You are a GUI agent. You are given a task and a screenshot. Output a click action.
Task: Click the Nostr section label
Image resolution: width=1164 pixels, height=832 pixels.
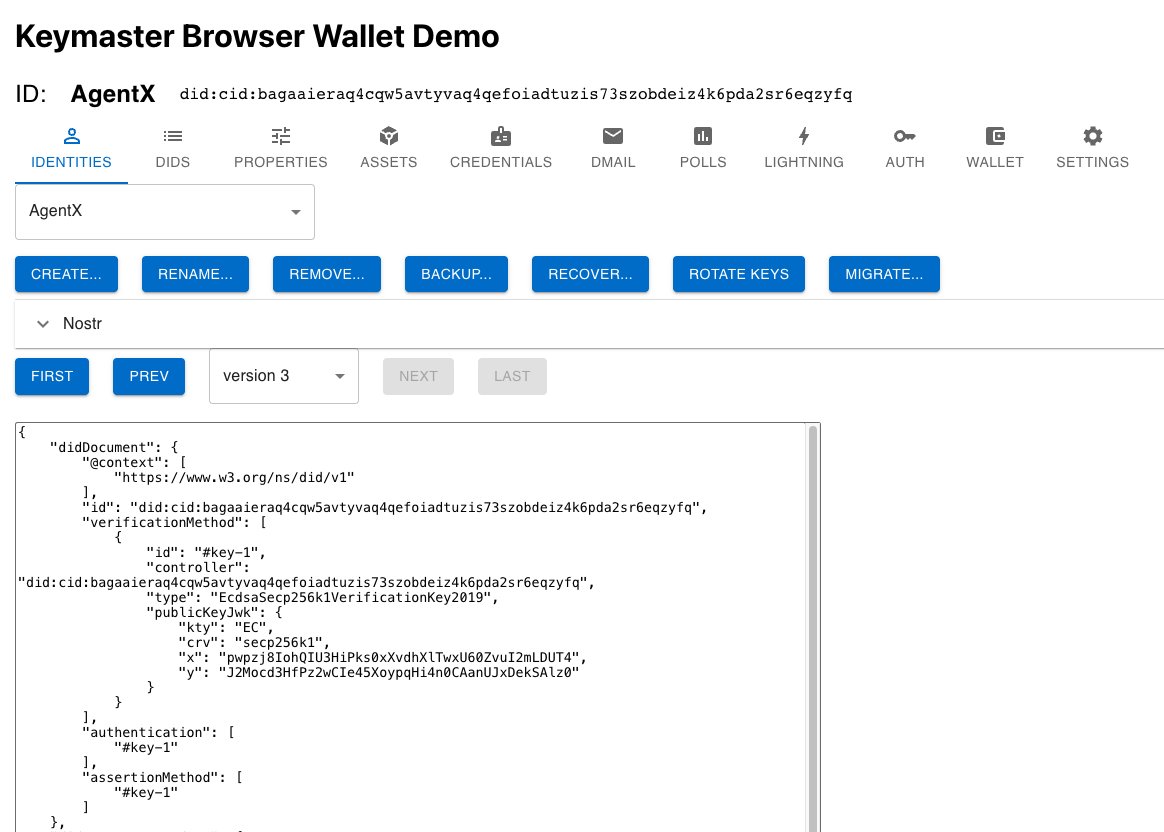pos(82,324)
